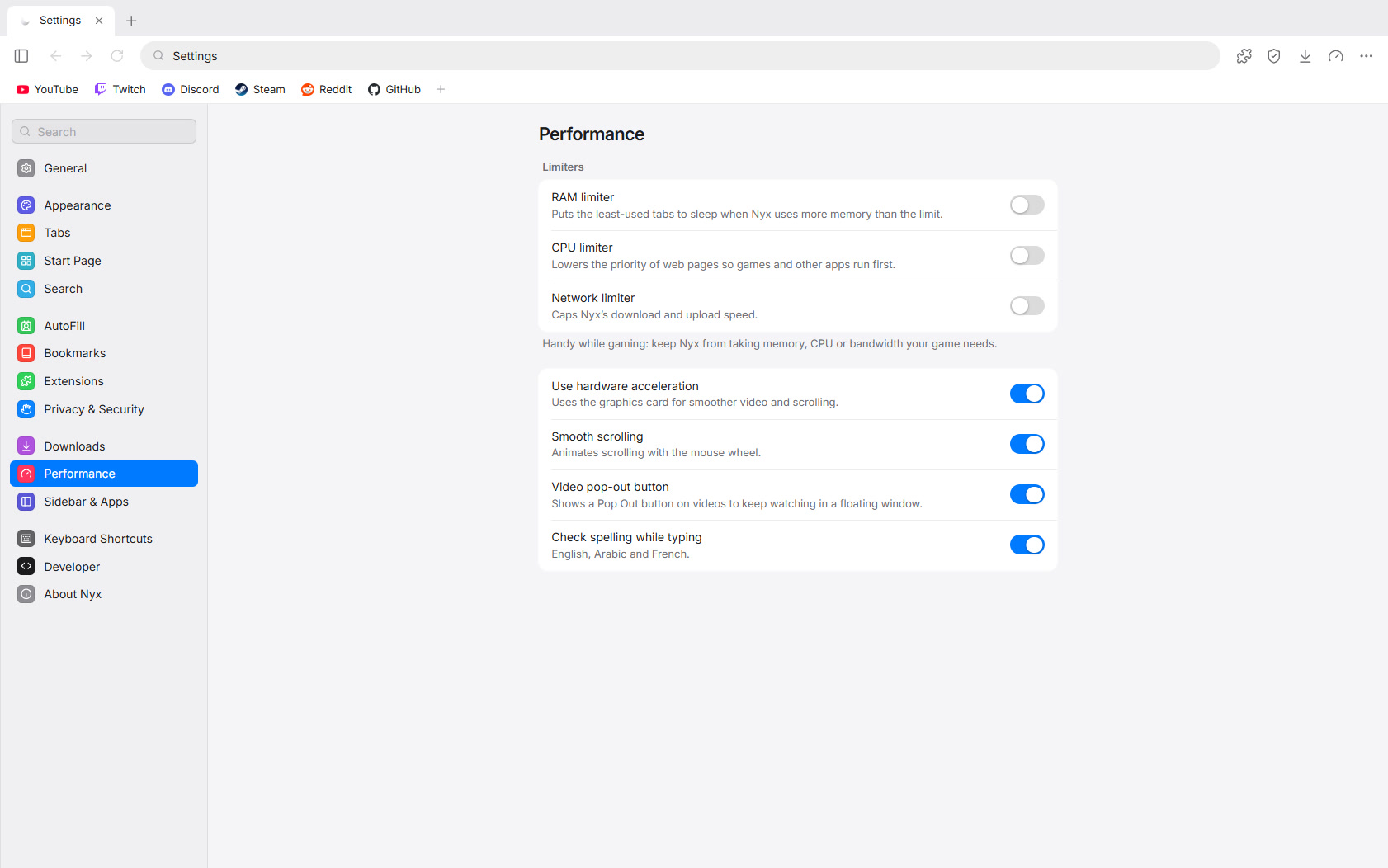
Task: Enable the CPU limiter toggle
Action: click(x=1027, y=255)
